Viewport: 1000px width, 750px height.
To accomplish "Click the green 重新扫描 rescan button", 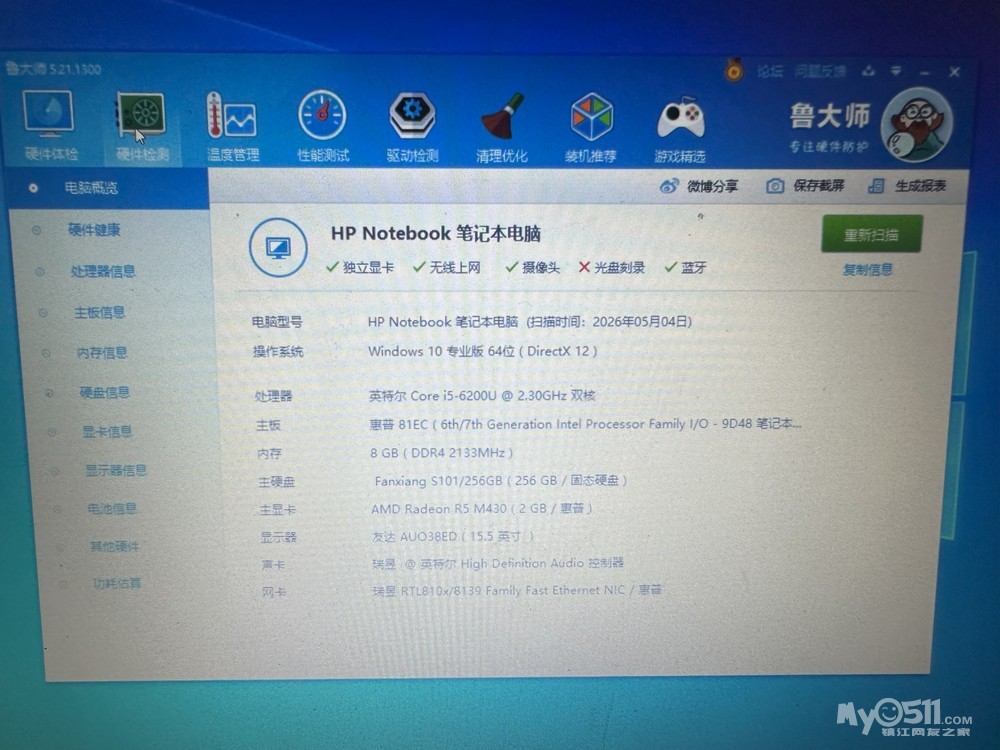I will click(872, 234).
